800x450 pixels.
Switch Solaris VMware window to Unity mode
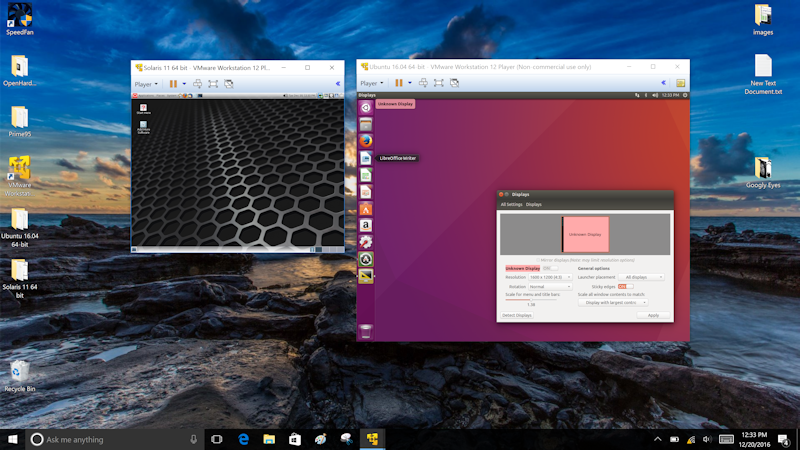[x=229, y=84]
